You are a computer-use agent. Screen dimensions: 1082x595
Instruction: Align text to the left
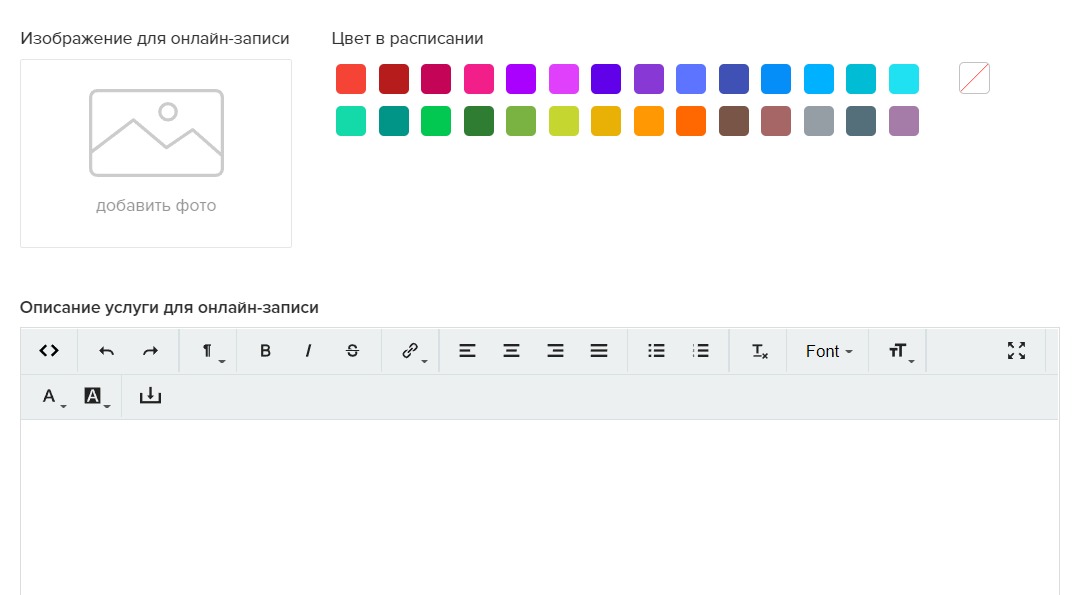pos(467,351)
